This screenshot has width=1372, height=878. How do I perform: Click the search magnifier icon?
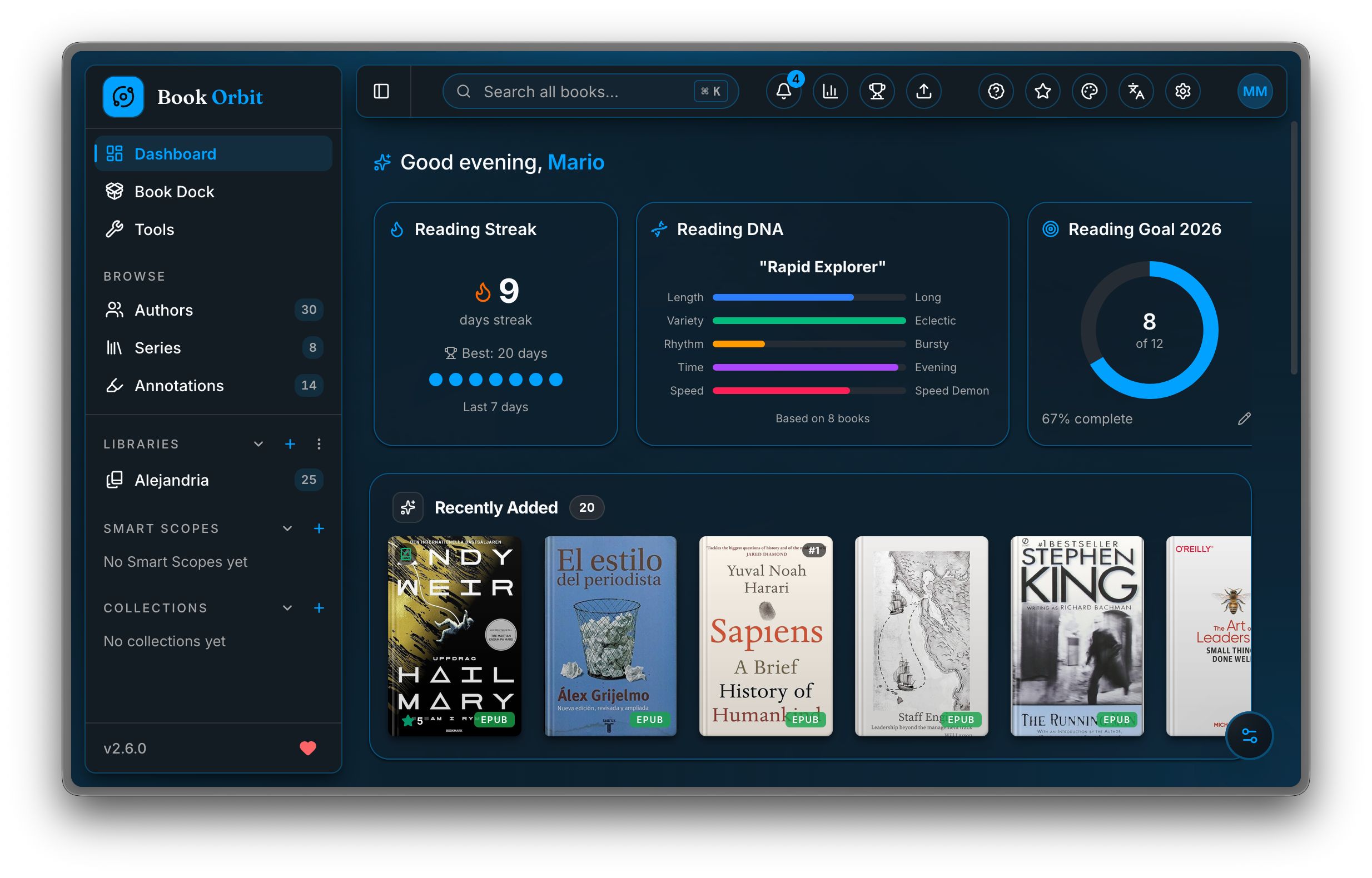(464, 91)
